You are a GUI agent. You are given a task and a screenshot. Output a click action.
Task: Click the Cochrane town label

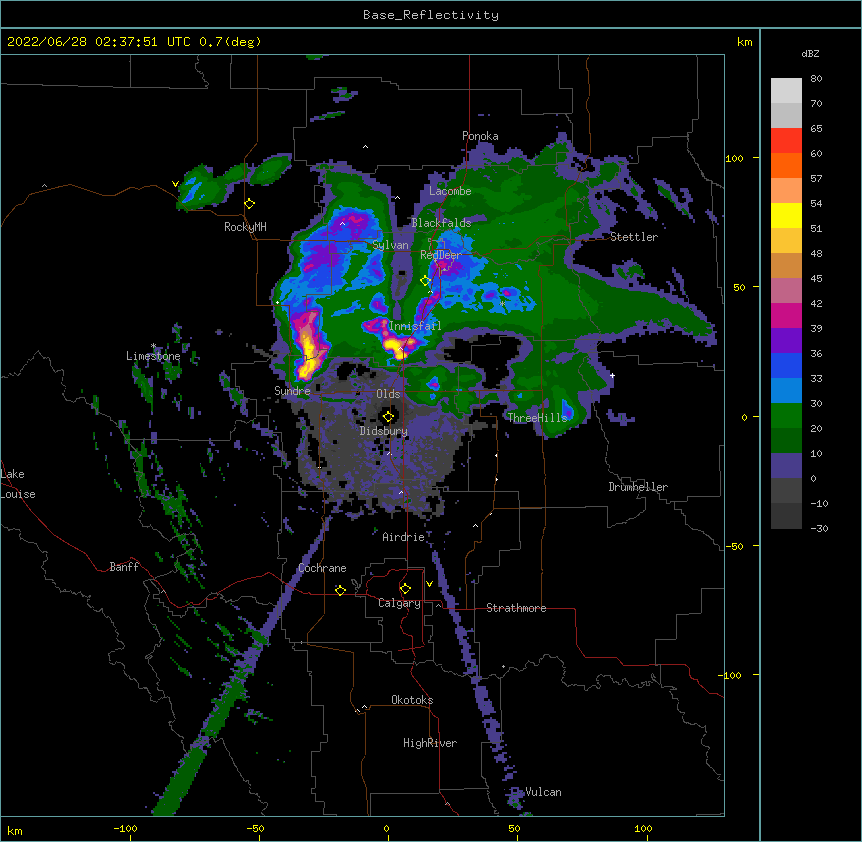pos(322,568)
